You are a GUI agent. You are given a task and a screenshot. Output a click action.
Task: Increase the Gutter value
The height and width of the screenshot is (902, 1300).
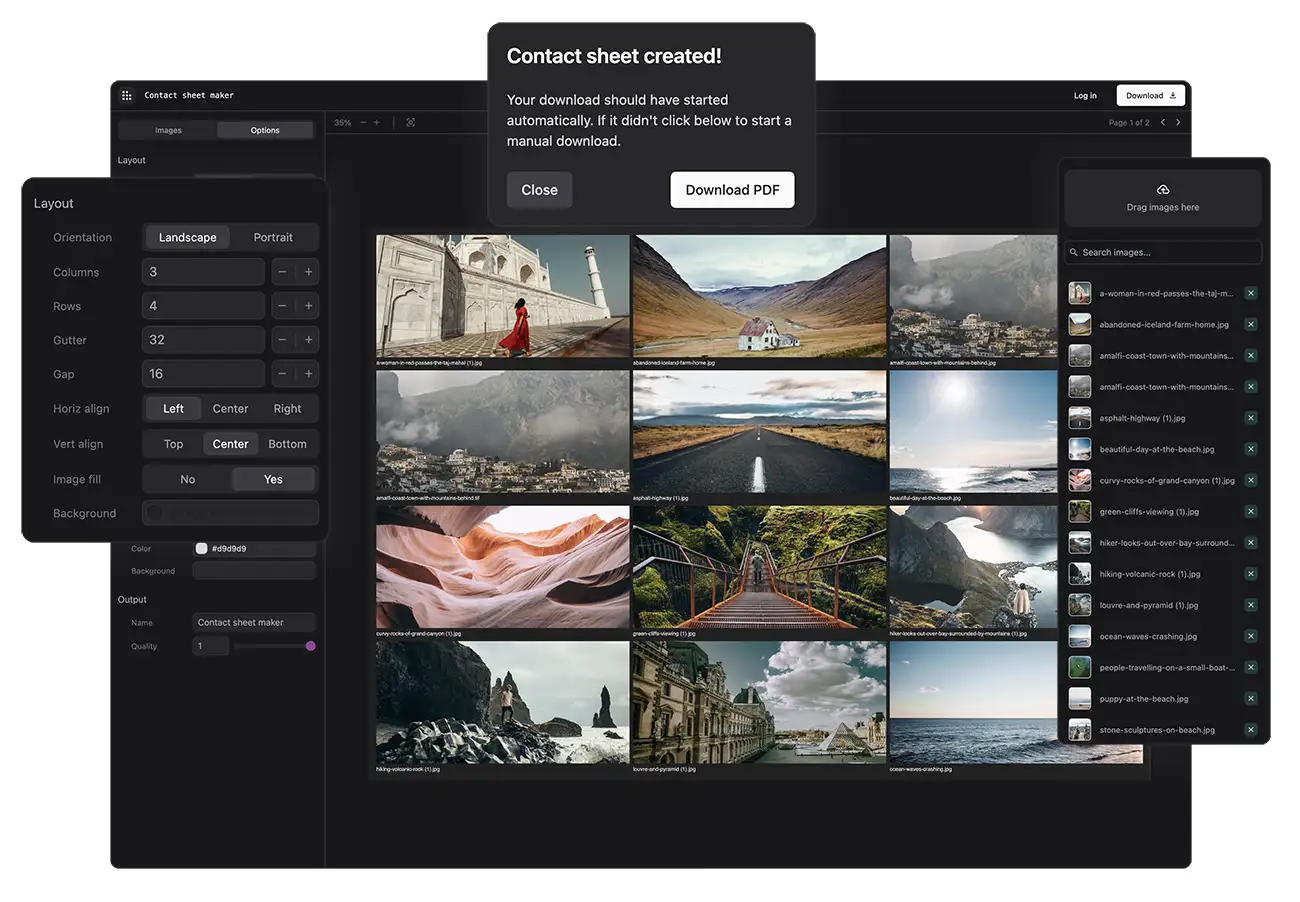309,340
